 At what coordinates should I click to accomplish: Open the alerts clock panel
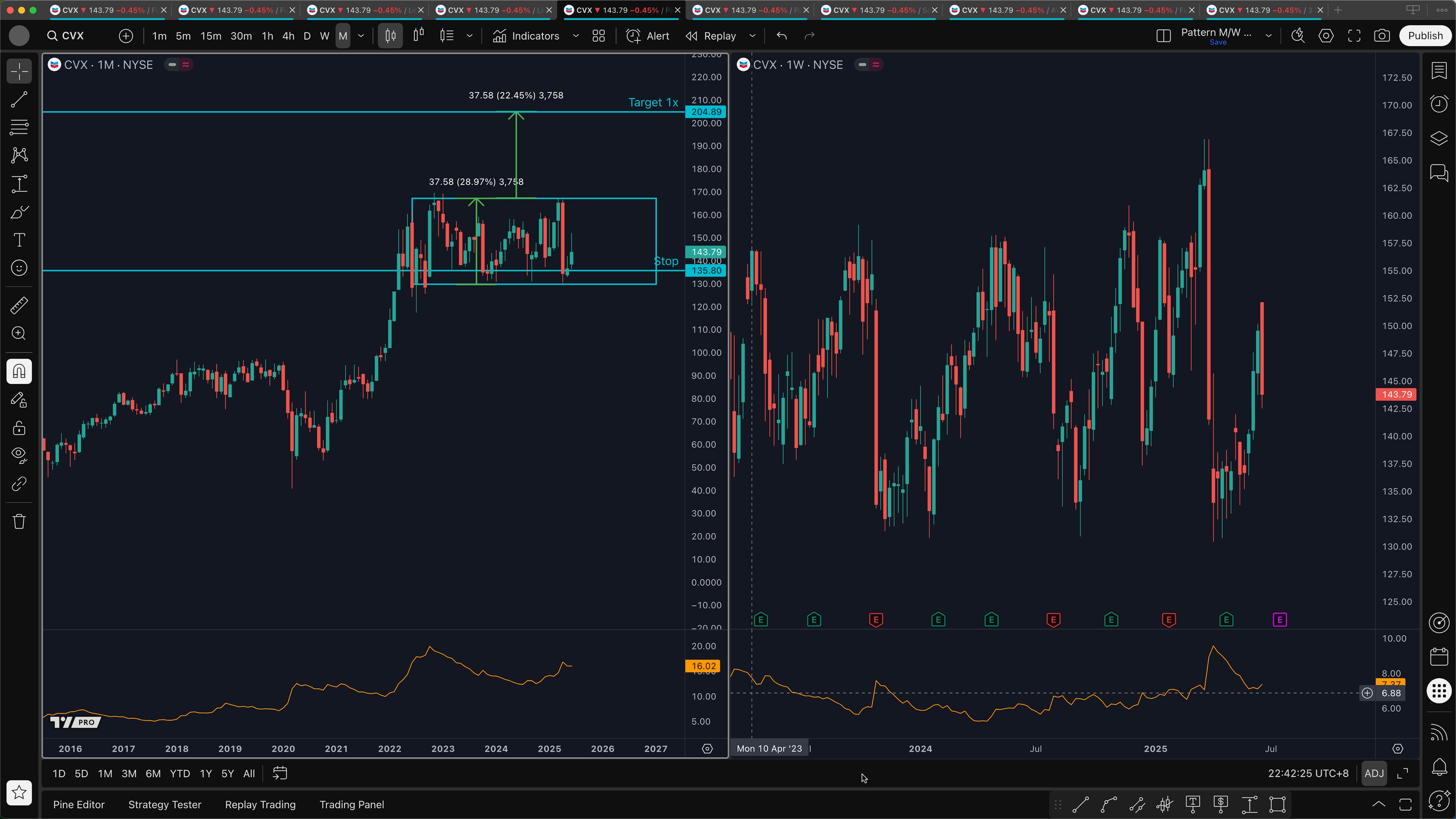1439,104
